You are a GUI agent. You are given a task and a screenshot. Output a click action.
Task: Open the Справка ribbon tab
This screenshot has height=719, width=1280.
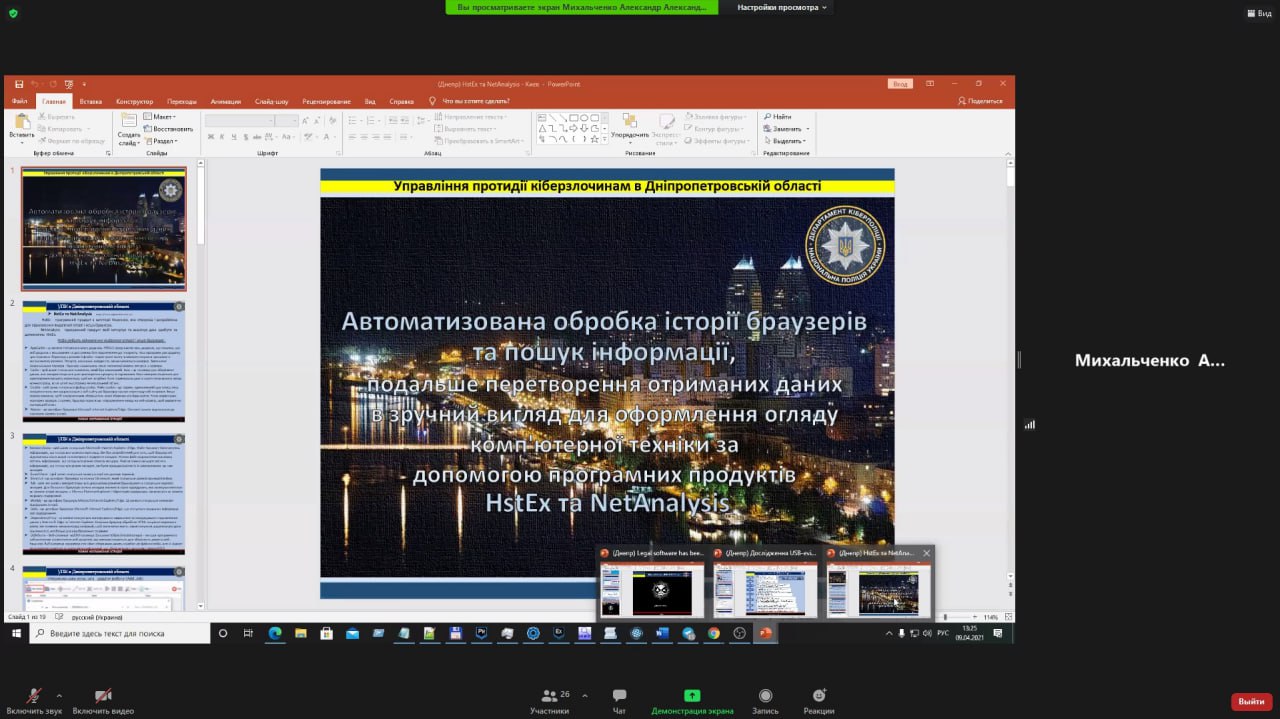coord(402,101)
